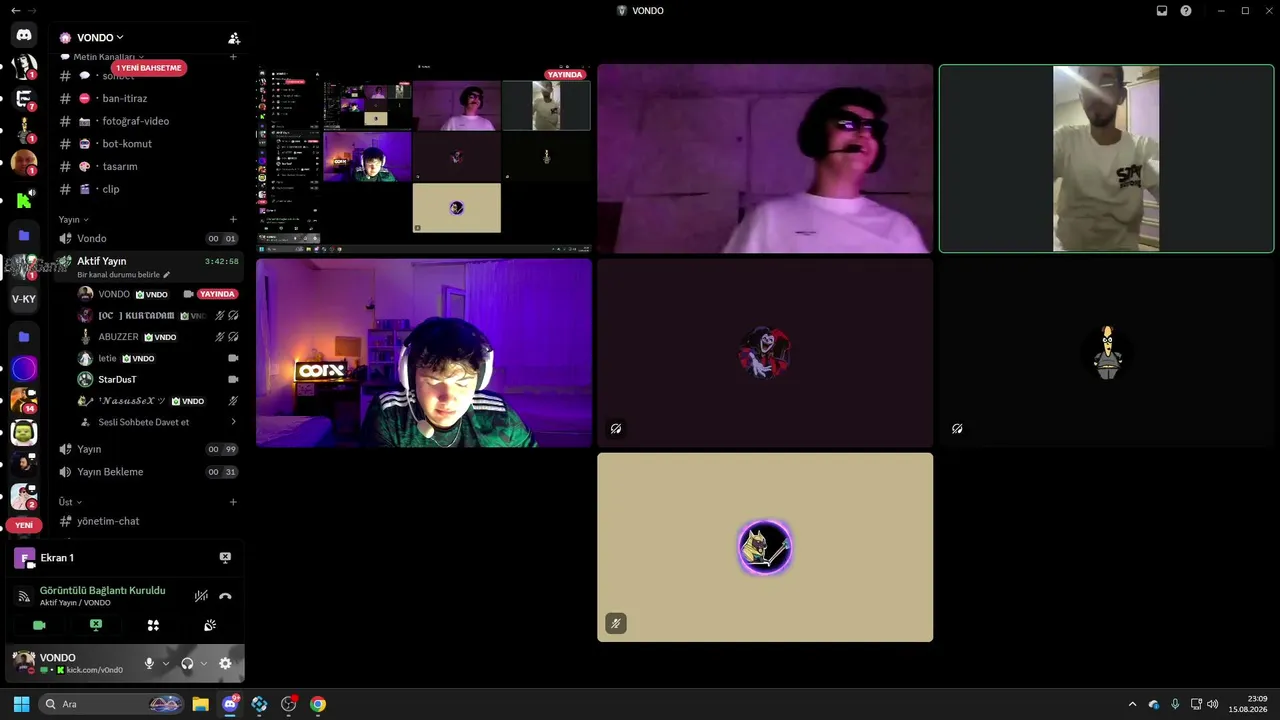The height and width of the screenshot is (720, 1280).
Task: Open the soundboard icon
Action: pyautogui.click(x=210, y=625)
